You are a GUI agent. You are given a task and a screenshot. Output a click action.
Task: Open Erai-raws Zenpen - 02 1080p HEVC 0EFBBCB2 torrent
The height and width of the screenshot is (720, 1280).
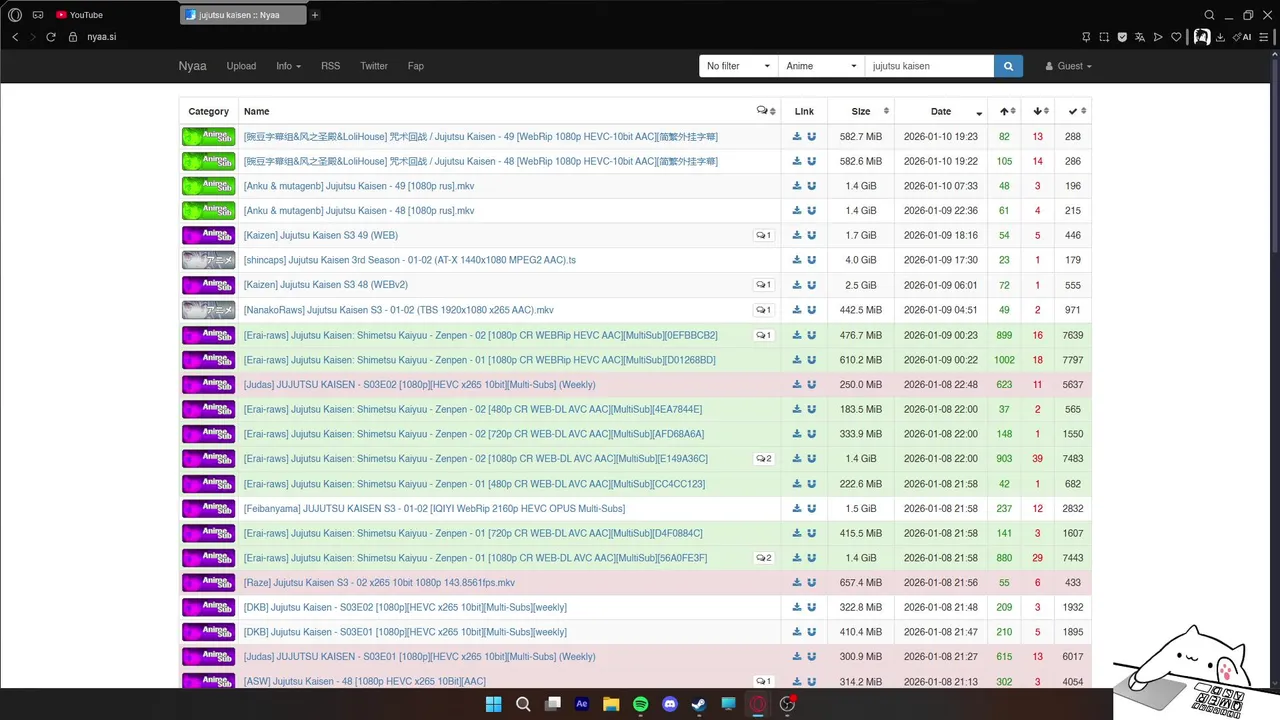tap(481, 335)
